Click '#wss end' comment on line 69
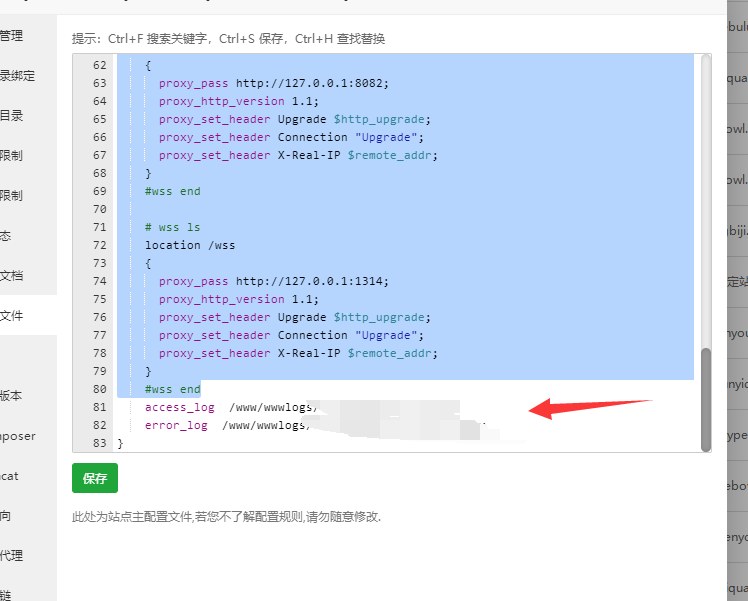The height and width of the screenshot is (601, 748). [173, 191]
